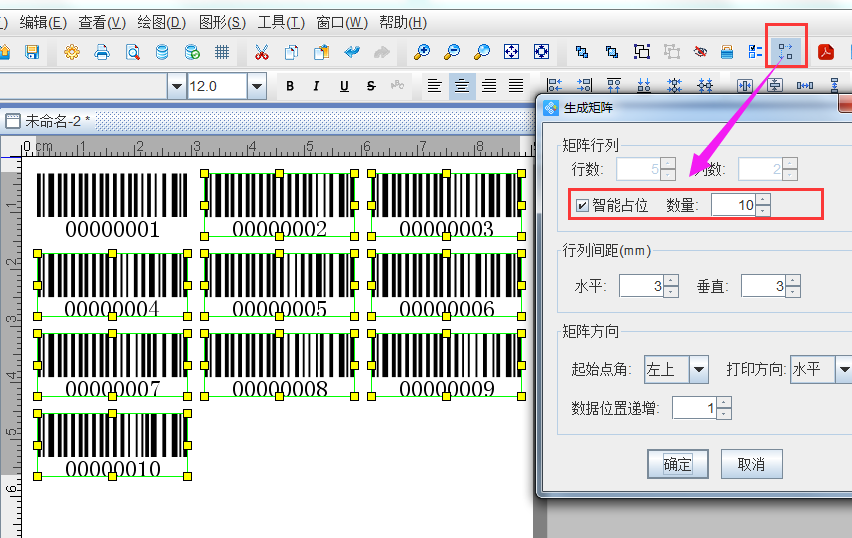Viewport: 852px width, 538px height.
Task: Click the scissors Cut icon
Action: (x=262, y=52)
